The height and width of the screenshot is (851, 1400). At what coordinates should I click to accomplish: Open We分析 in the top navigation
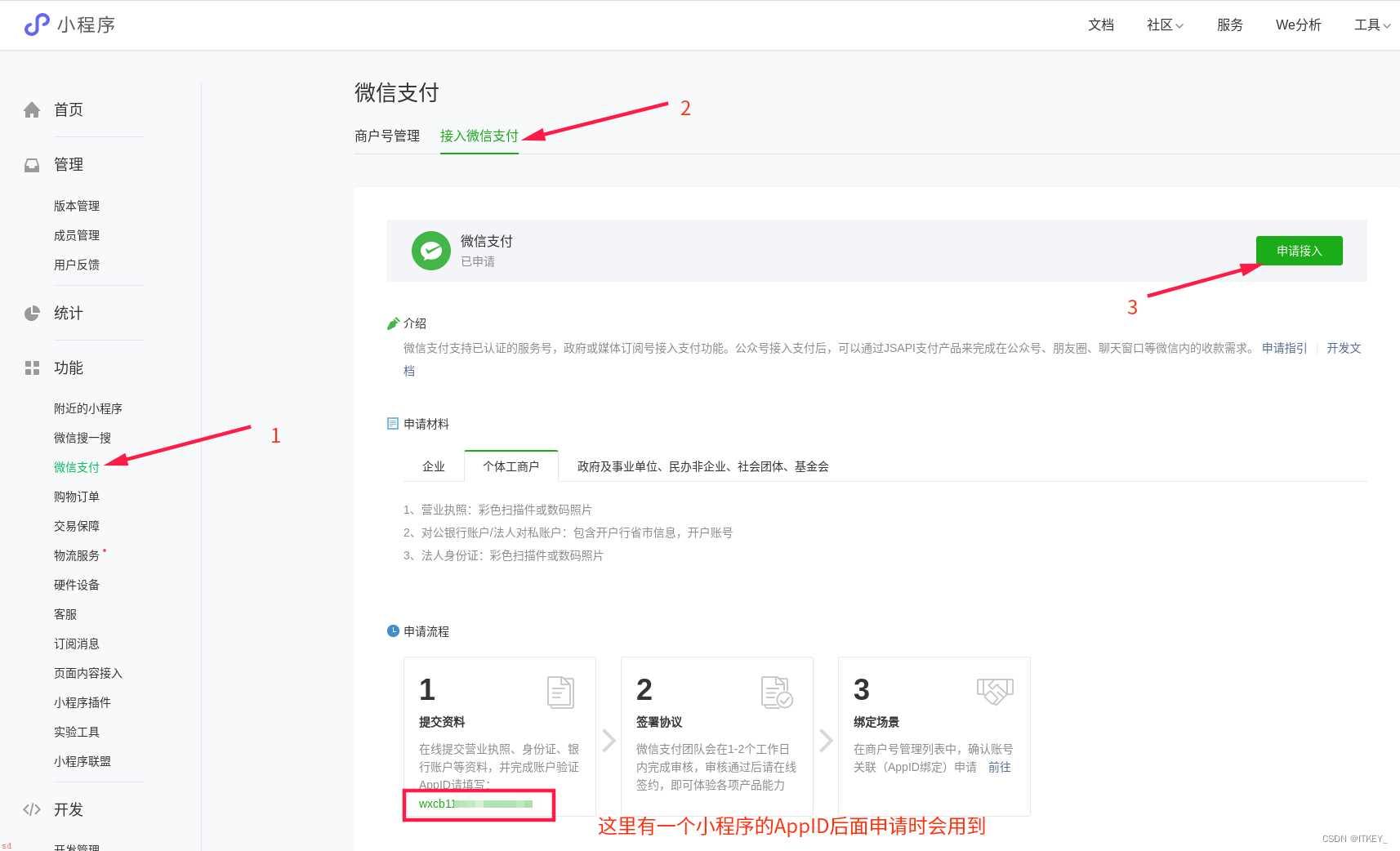(x=1299, y=25)
